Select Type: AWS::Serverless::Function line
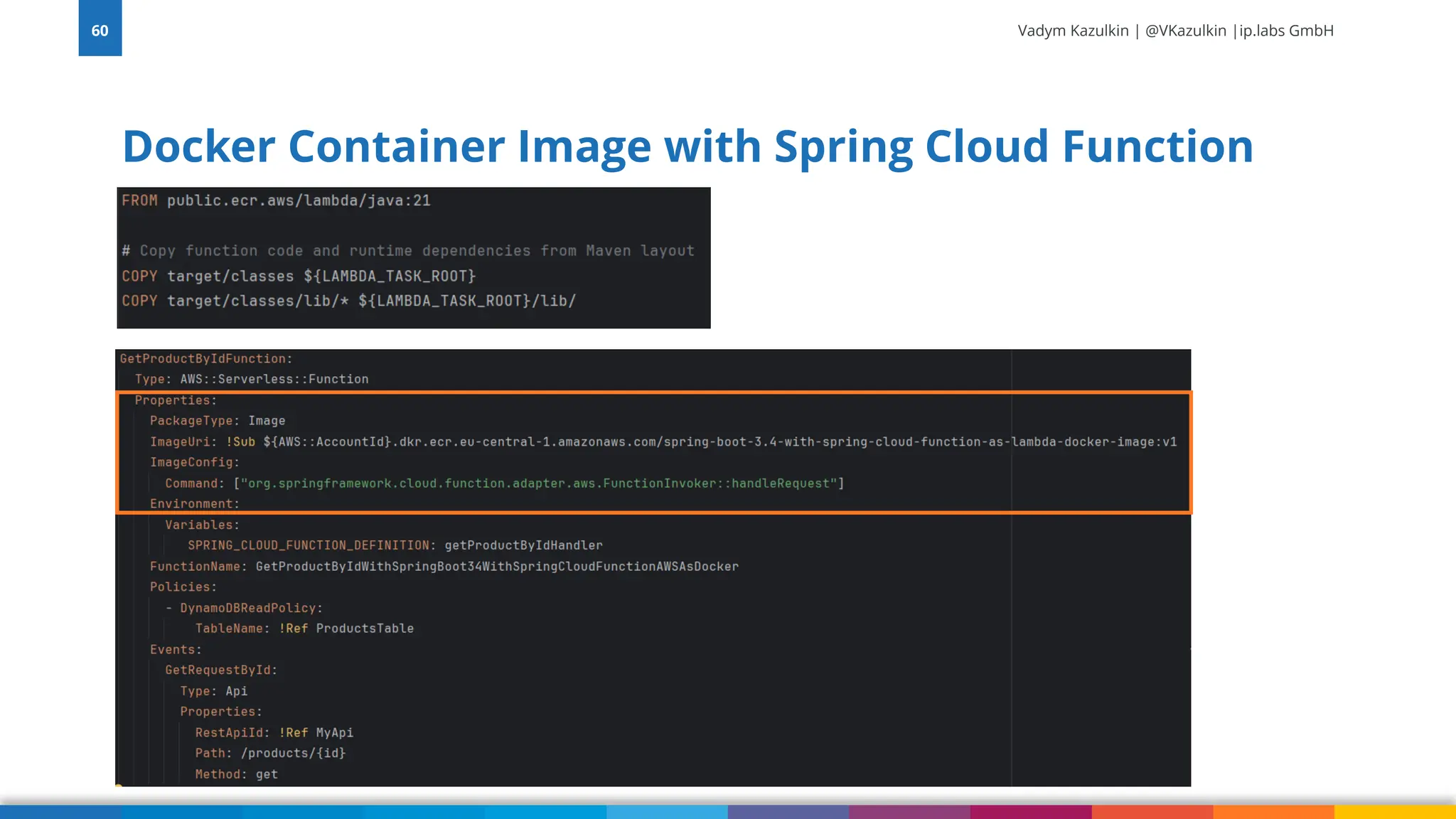1456x819 pixels. point(251,379)
